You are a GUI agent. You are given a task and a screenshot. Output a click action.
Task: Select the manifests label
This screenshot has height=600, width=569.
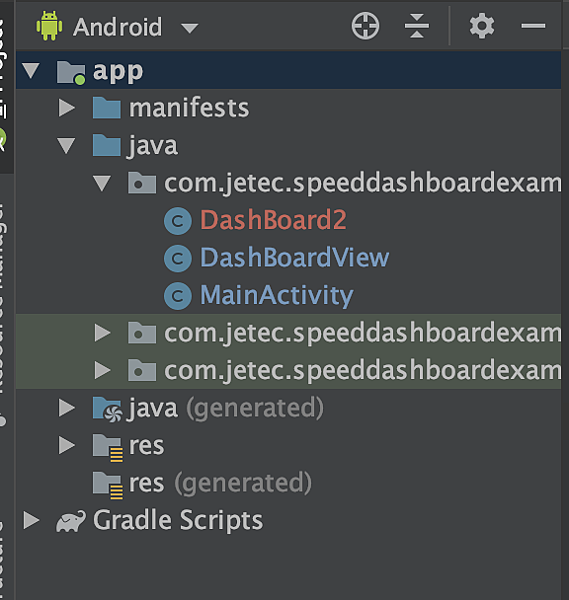click(189, 108)
